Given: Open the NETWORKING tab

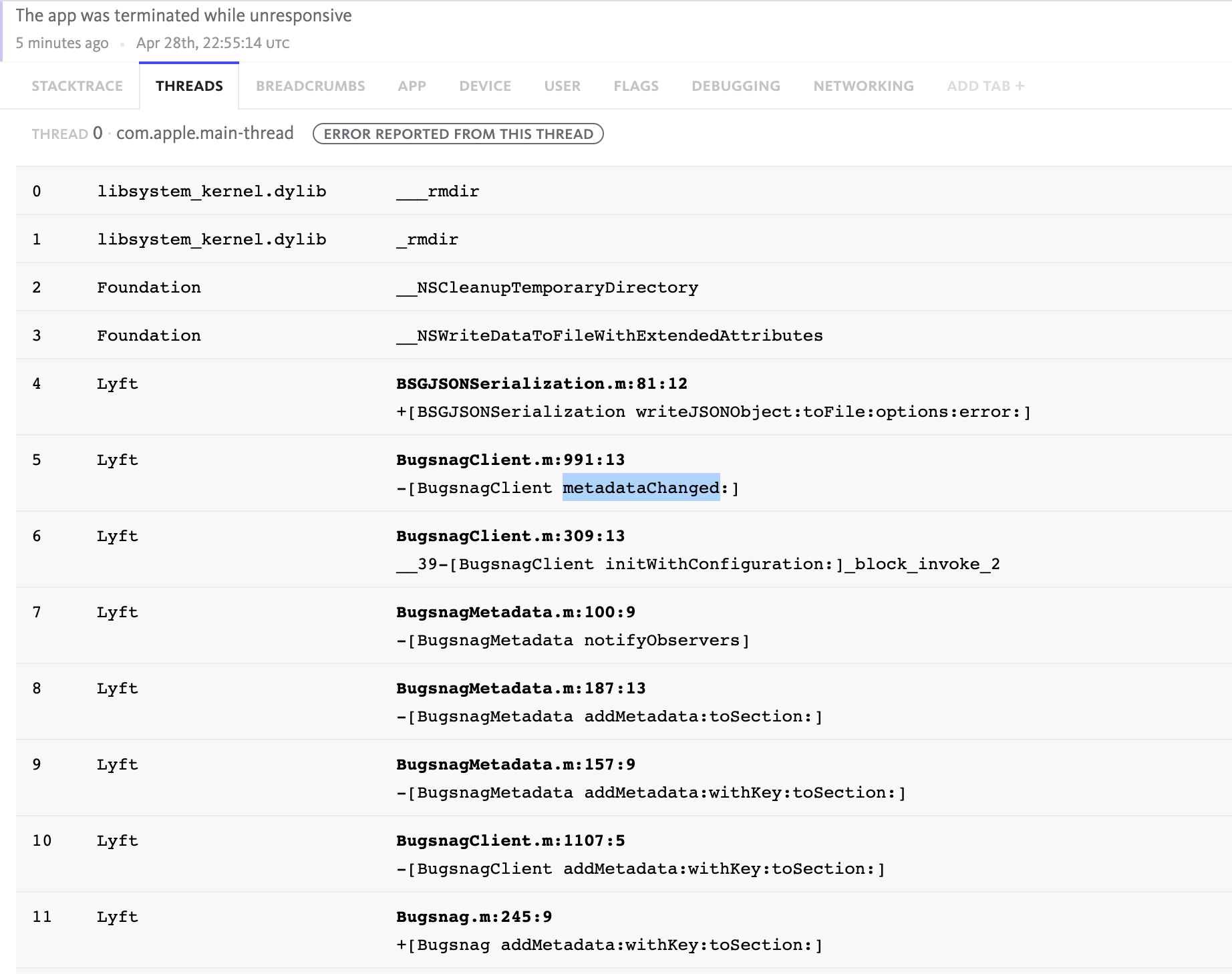Looking at the screenshot, I should [863, 86].
